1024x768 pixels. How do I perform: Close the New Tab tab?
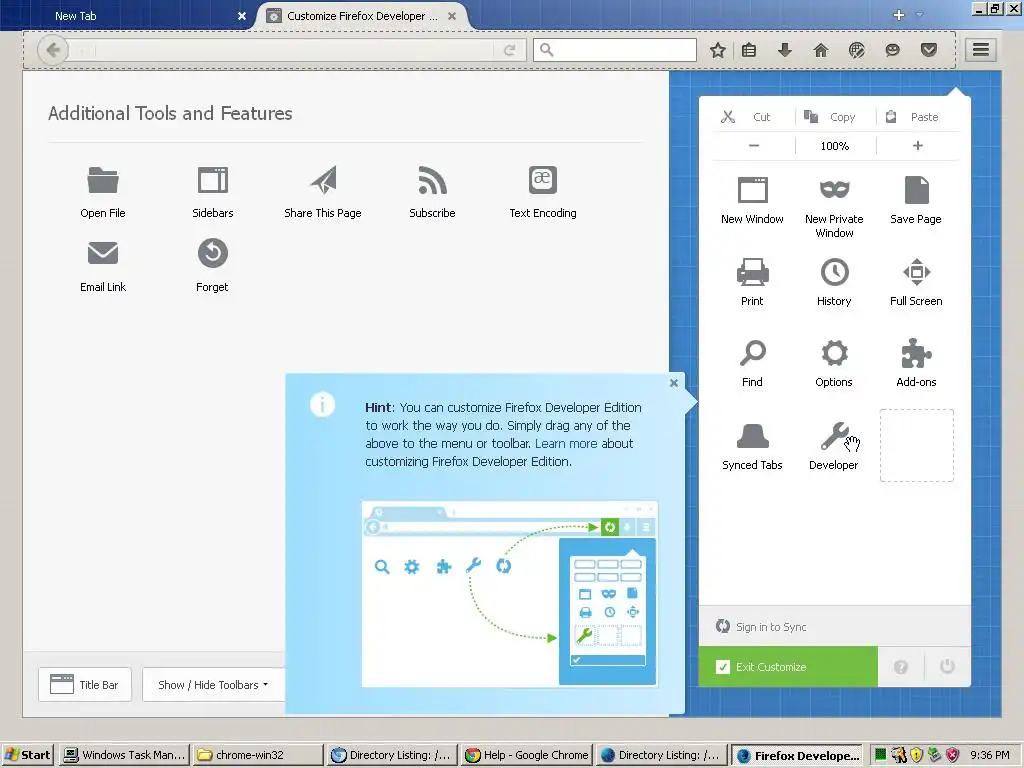coord(242,16)
